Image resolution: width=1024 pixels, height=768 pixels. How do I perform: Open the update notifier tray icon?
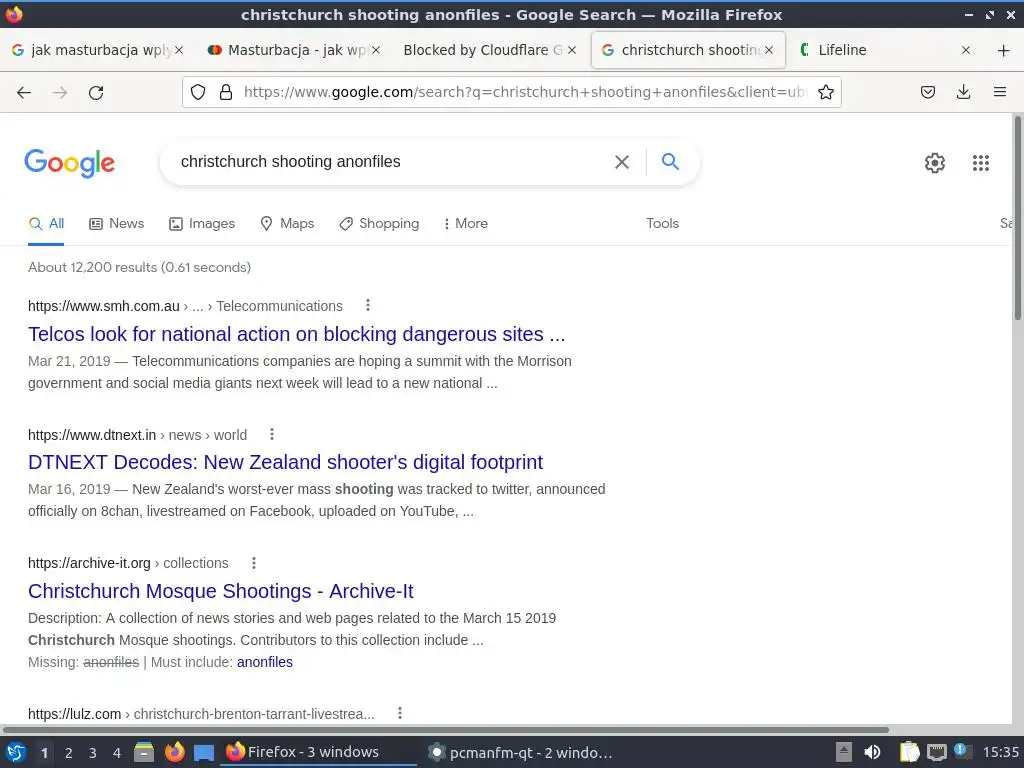tap(961, 752)
